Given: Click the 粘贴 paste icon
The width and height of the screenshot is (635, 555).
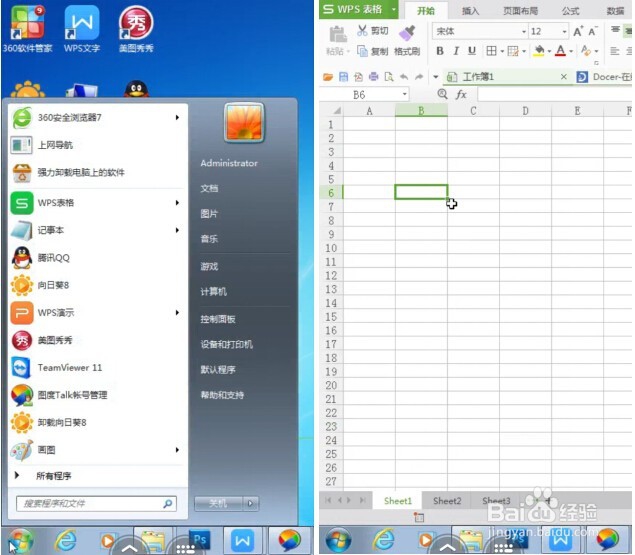Looking at the screenshot, I should coord(338,35).
